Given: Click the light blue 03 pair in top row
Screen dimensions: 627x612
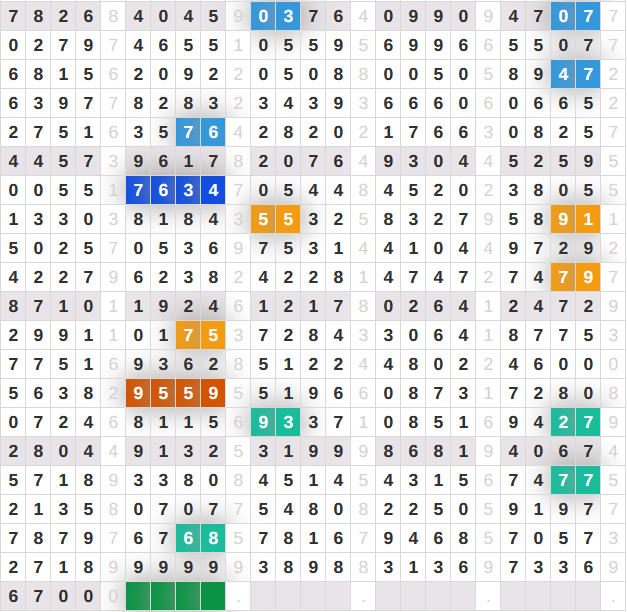Looking at the screenshot, I should click(275, 16).
